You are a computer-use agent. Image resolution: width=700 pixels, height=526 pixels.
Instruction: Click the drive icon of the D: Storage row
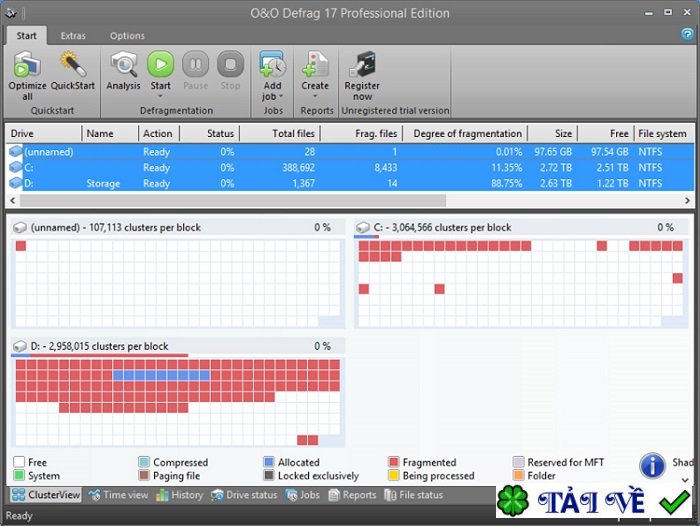pos(16,183)
